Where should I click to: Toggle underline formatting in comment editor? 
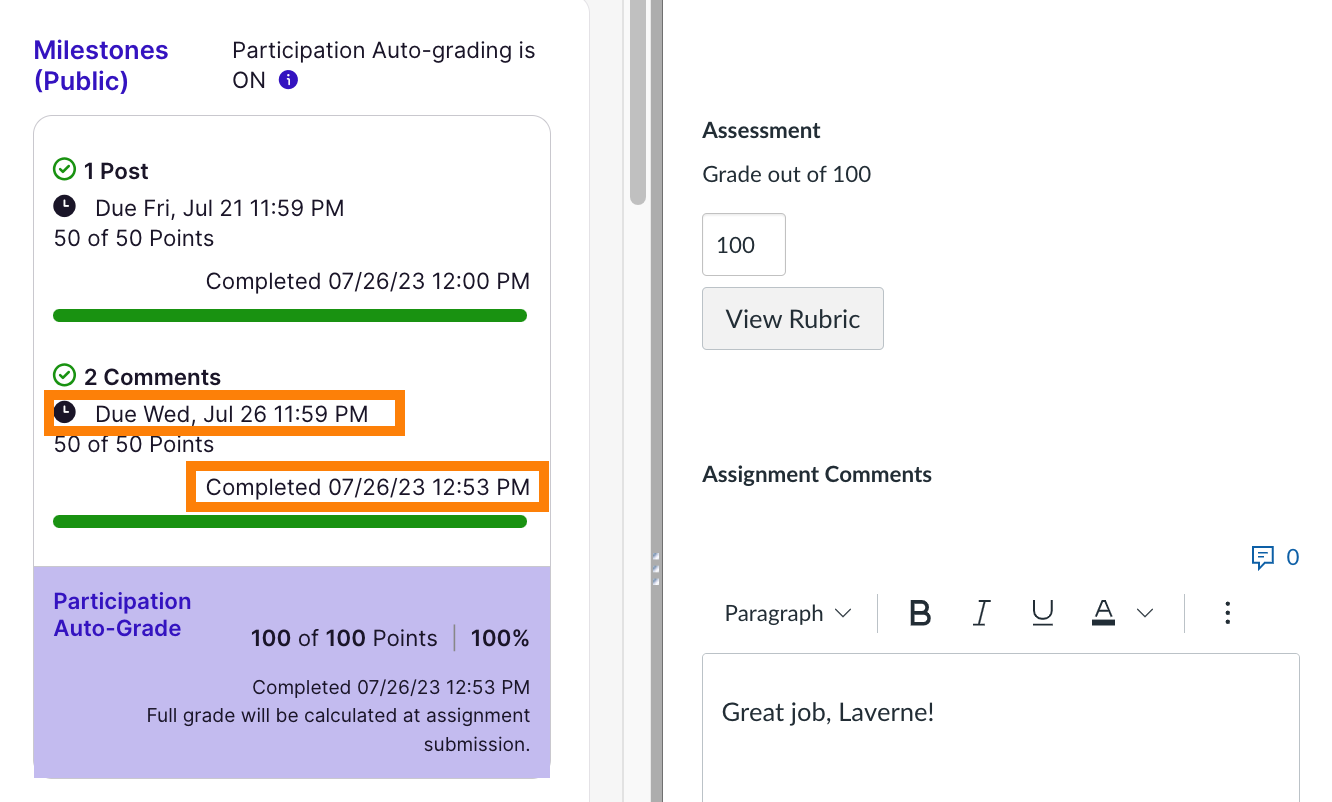pos(1043,613)
